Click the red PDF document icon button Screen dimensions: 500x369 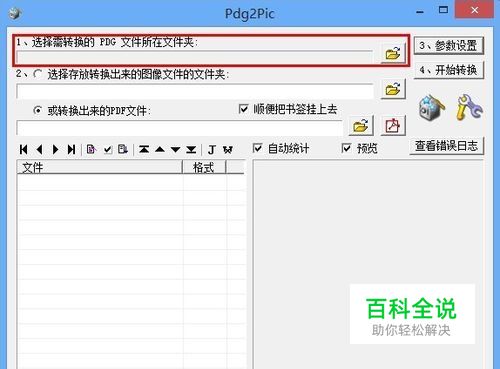click(393, 126)
